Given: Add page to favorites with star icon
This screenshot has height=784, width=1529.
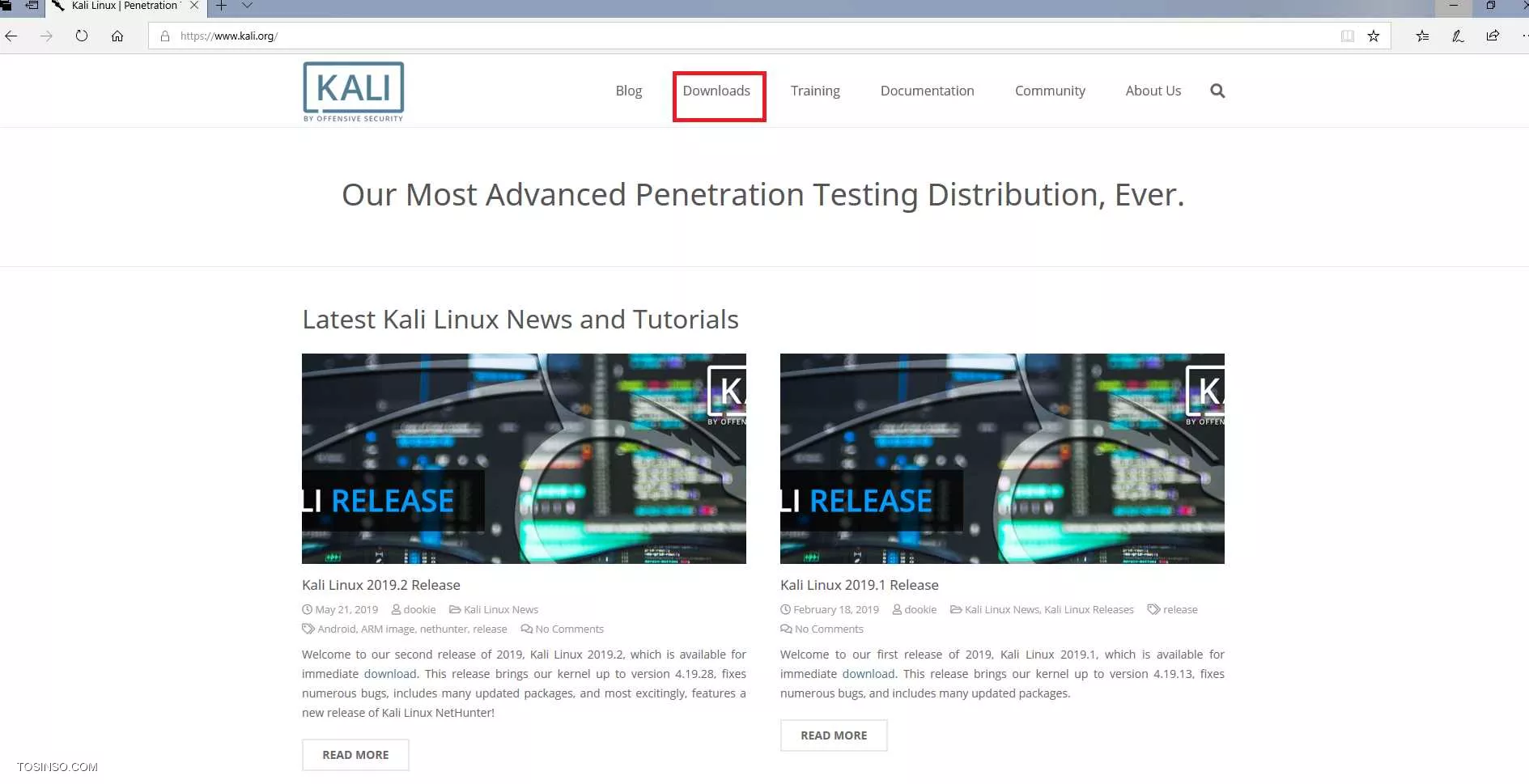Looking at the screenshot, I should 1374,36.
